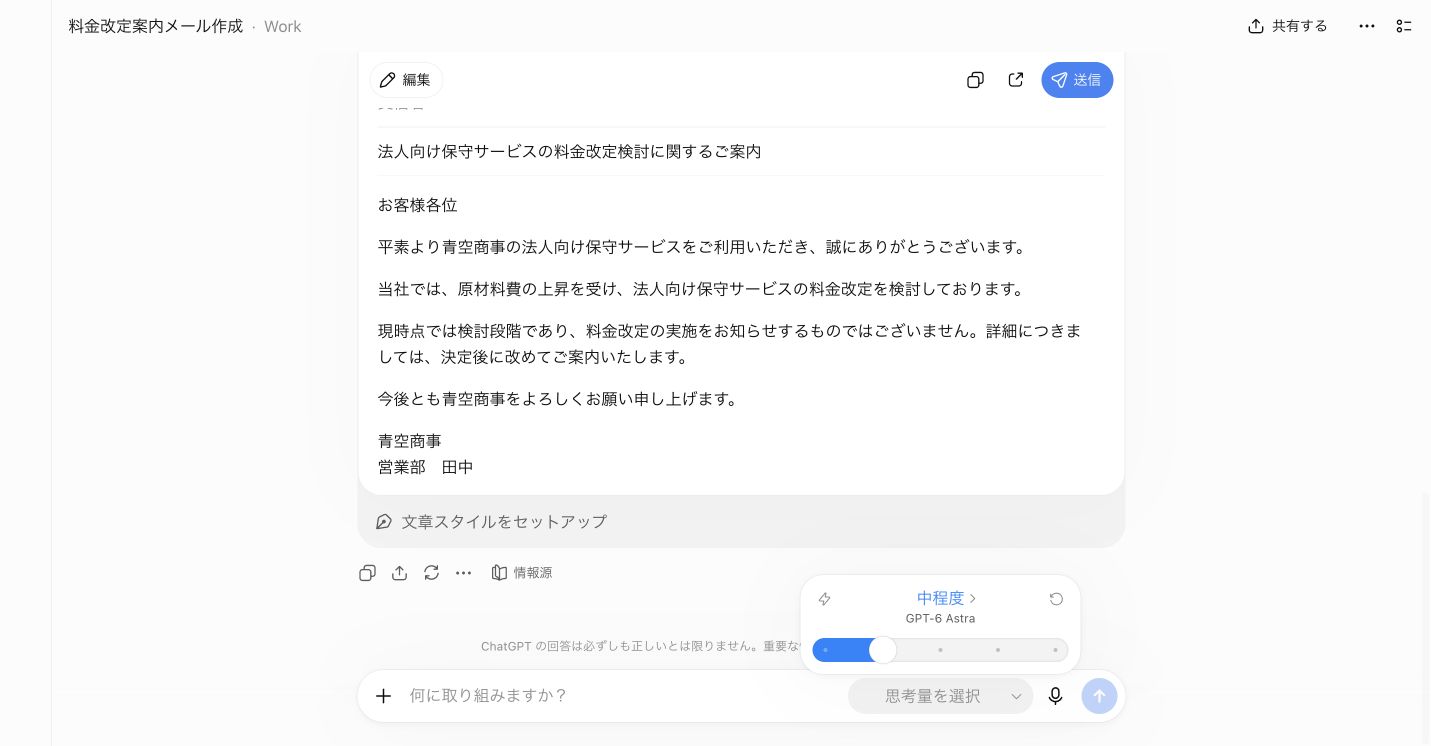Click the line 今後とも青空商事をよろしくお願い申し上げます。
This screenshot has width=1431, height=746.
pos(561,399)
